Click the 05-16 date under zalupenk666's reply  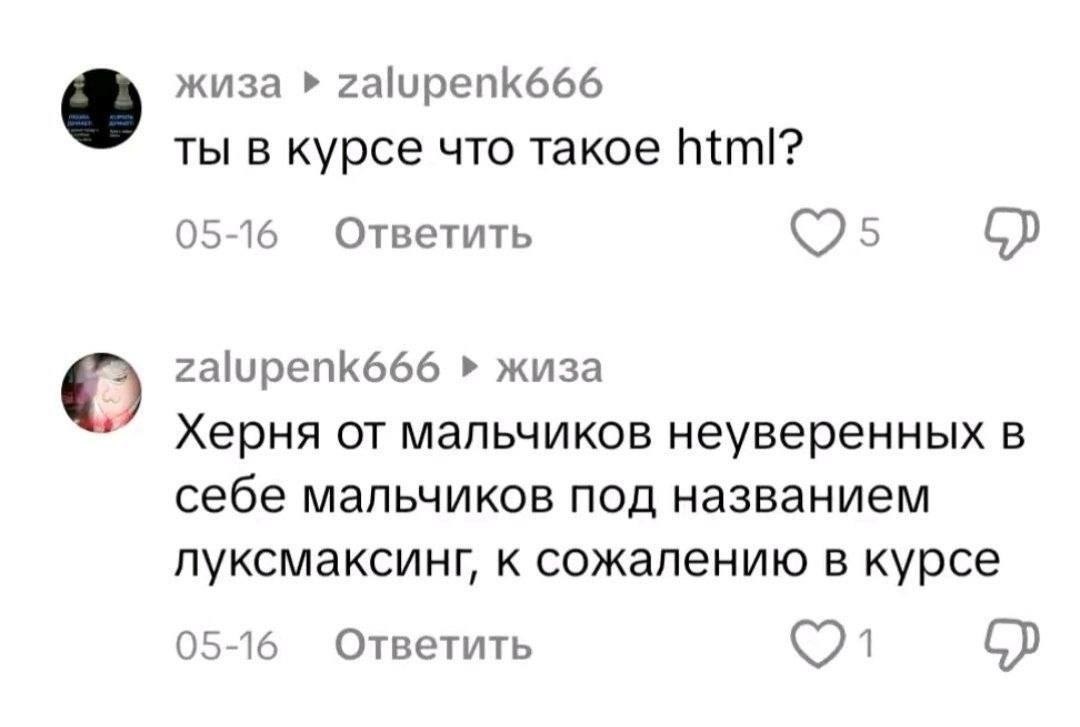coord(227,646)
